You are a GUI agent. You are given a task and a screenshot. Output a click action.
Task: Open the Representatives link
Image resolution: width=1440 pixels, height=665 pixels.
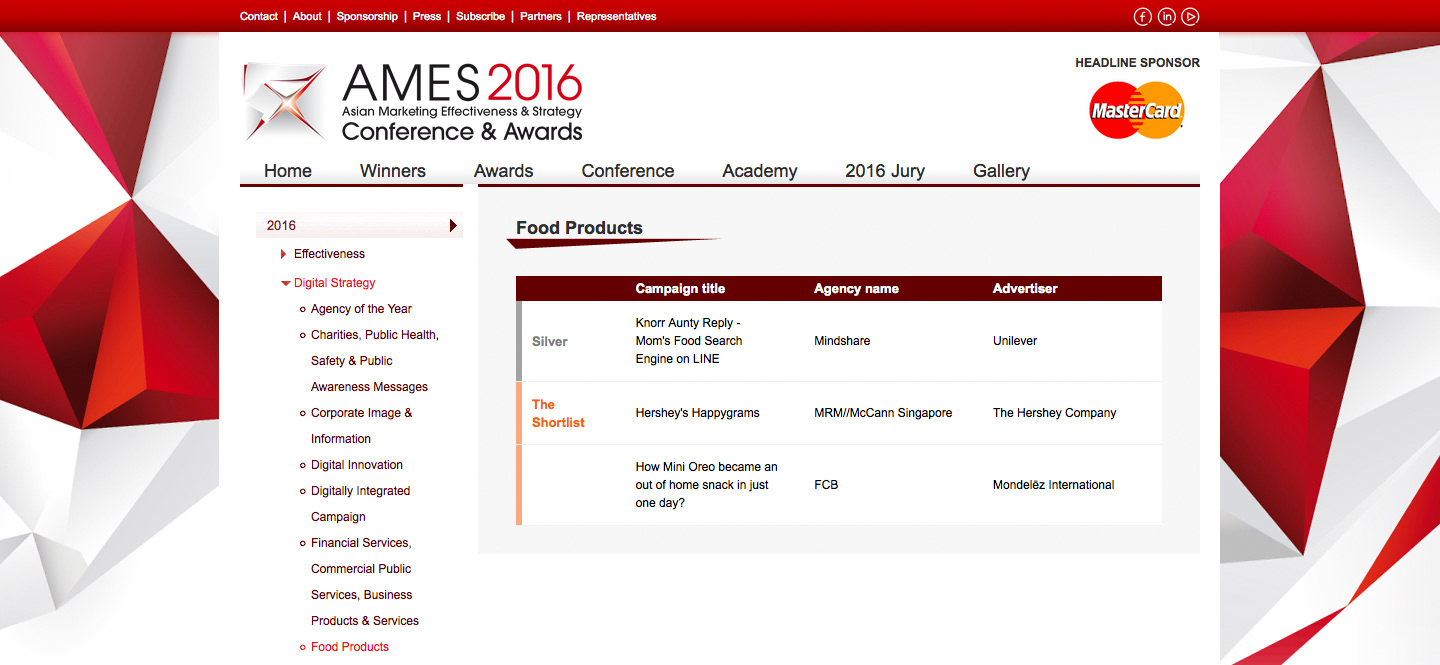[x=617, y=16]
